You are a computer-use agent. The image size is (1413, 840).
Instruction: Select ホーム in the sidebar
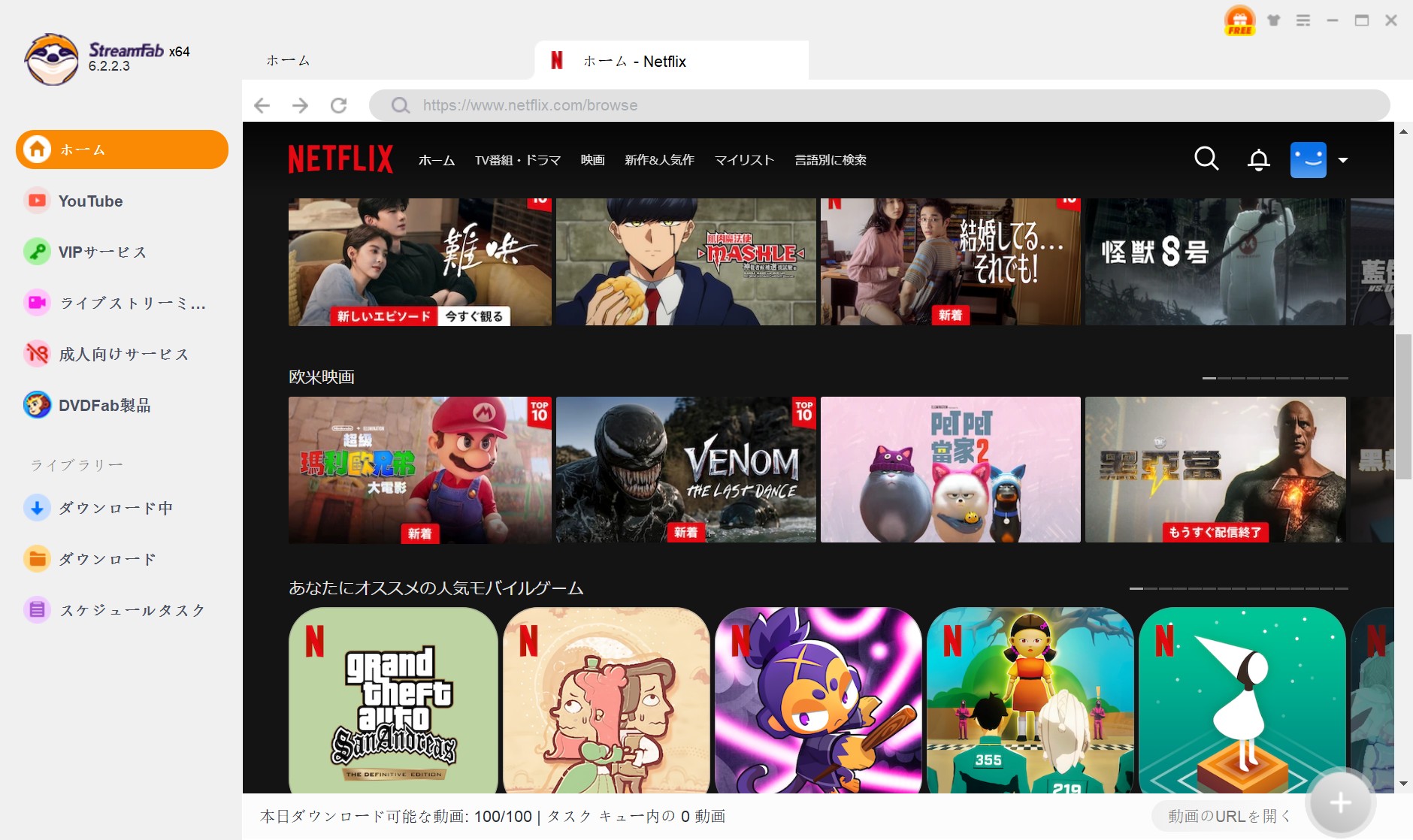tap(122, 150)
